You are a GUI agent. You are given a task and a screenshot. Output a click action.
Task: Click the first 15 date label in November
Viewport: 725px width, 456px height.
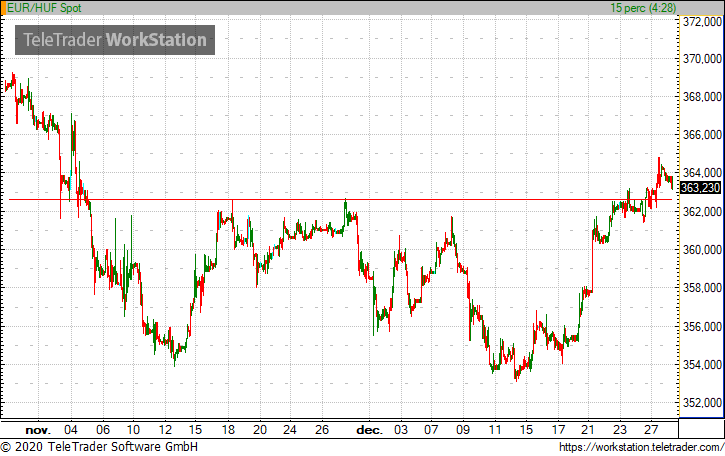tap(195, 430)
